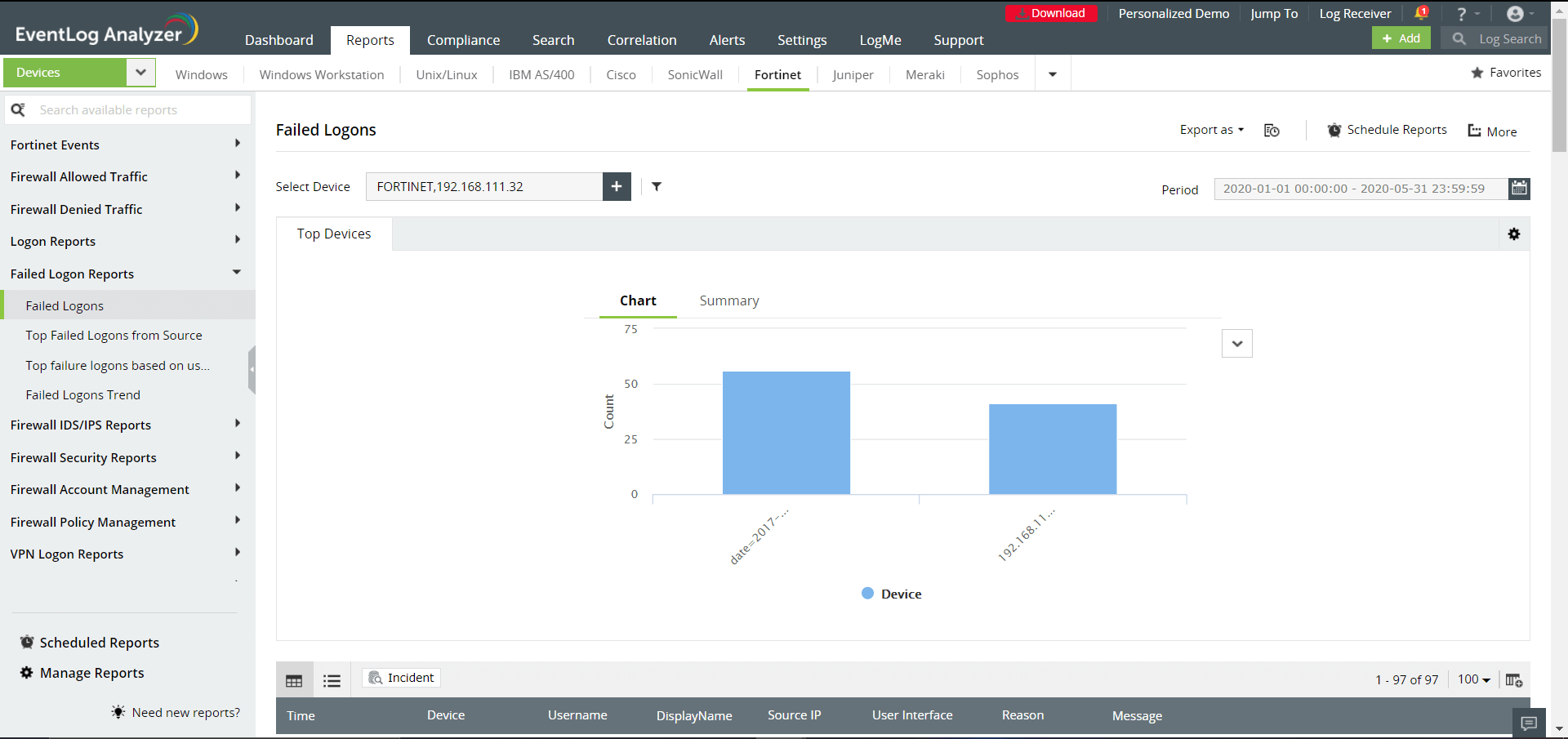Toggle the Device legend series
The height and width of the screenshot is (739, 1568).
(x=892, y=594)
